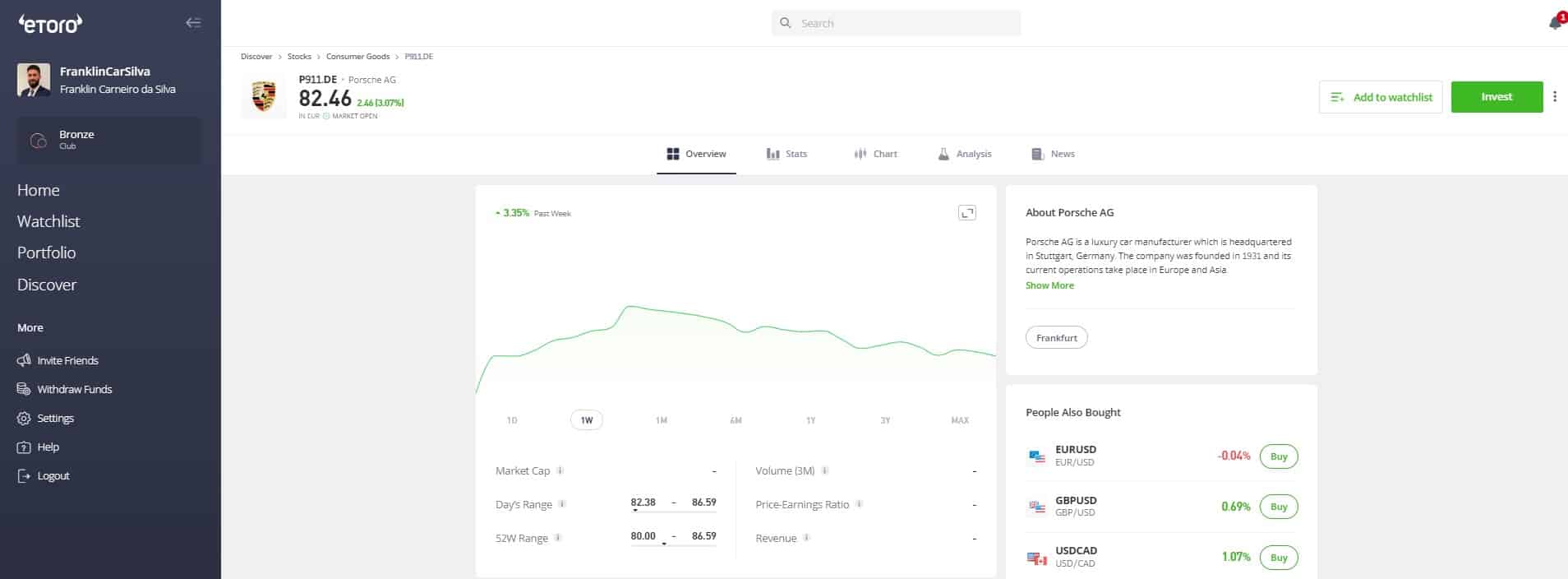Click the Day's Range slider marker
Image resolution: width=1568 pixels, height=579 pixels.
[635, 511]
